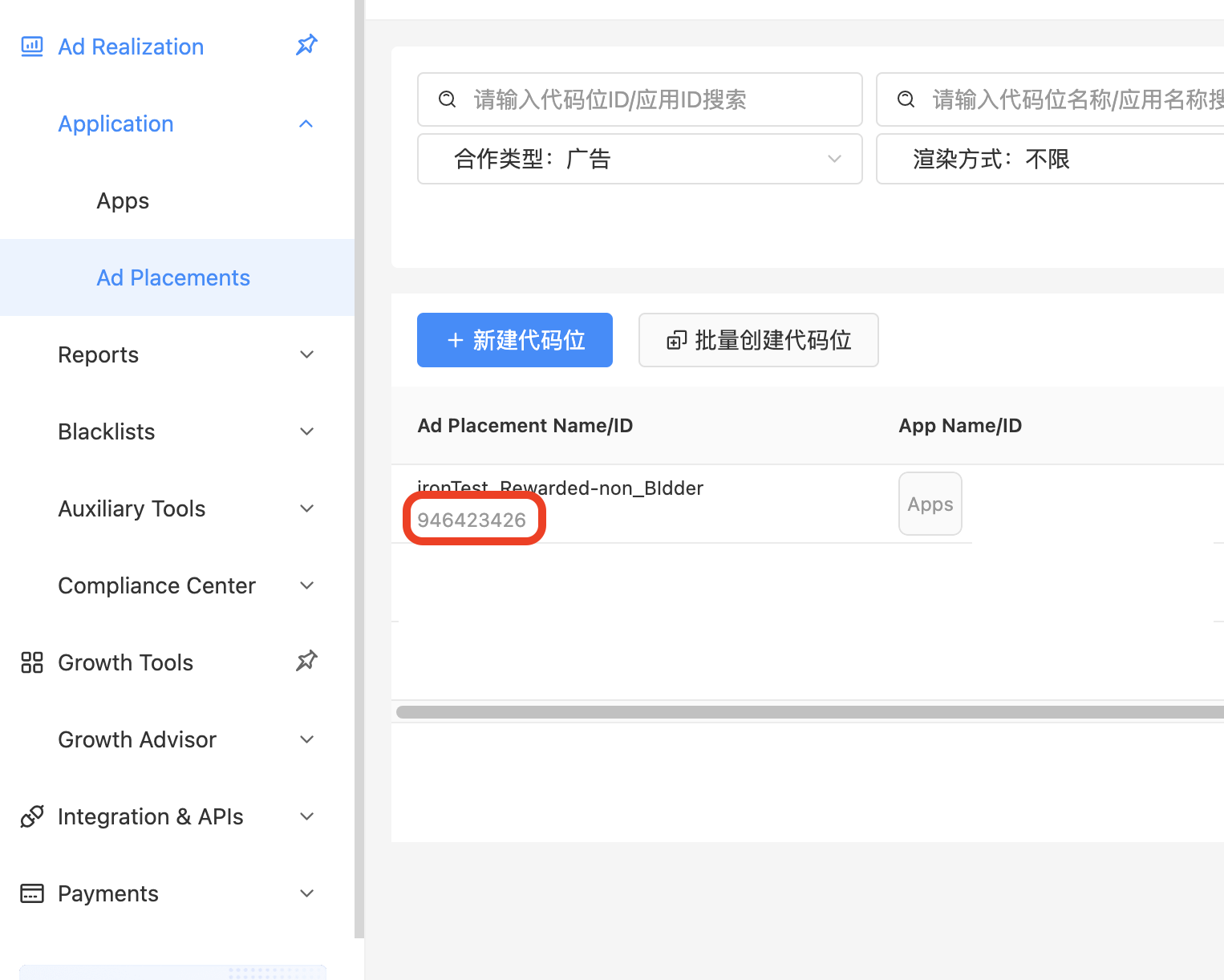Click the 批量创建代码位 button
The image size is (1224, 980).
758,340
